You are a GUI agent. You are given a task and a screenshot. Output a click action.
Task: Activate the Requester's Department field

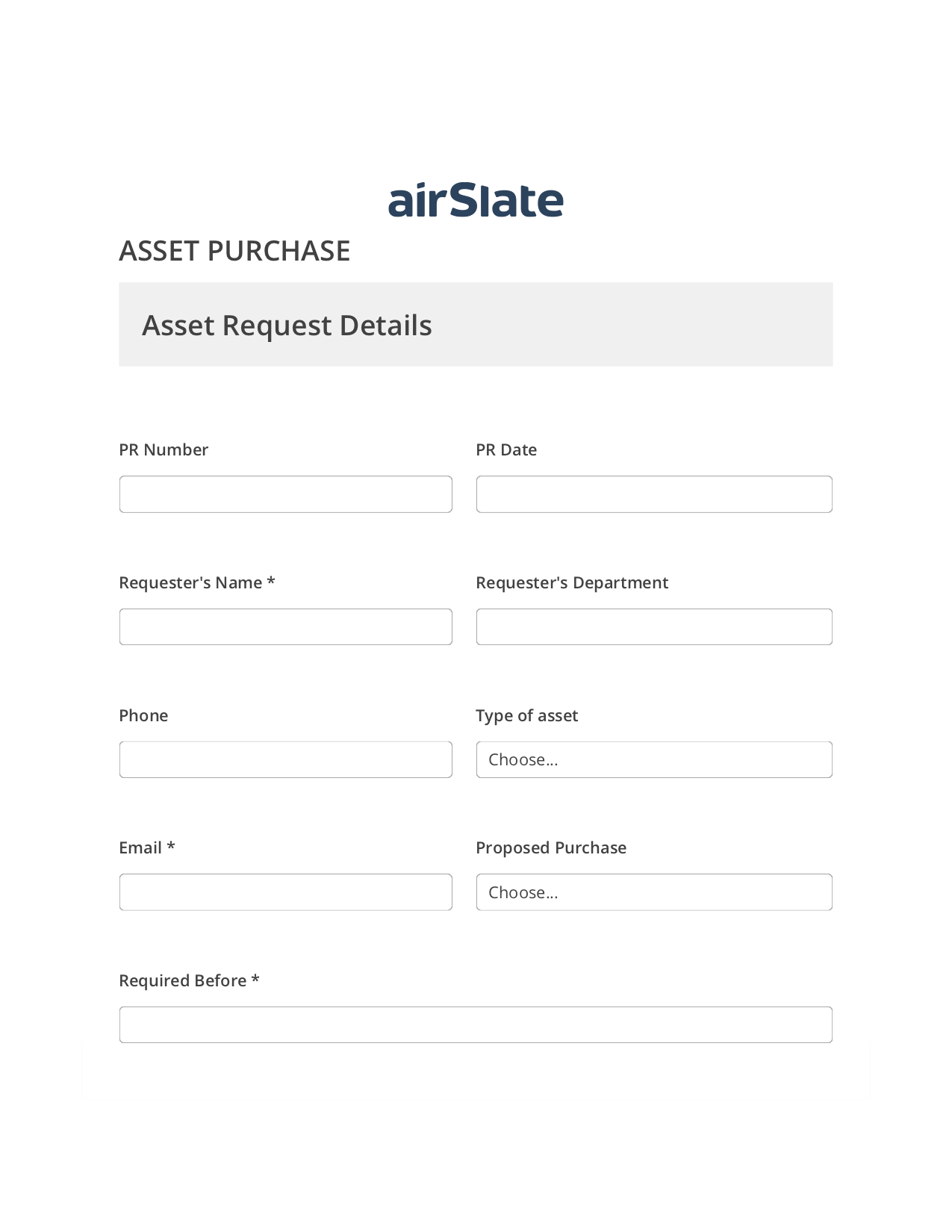pyautogui.click(x=654, y=627)
